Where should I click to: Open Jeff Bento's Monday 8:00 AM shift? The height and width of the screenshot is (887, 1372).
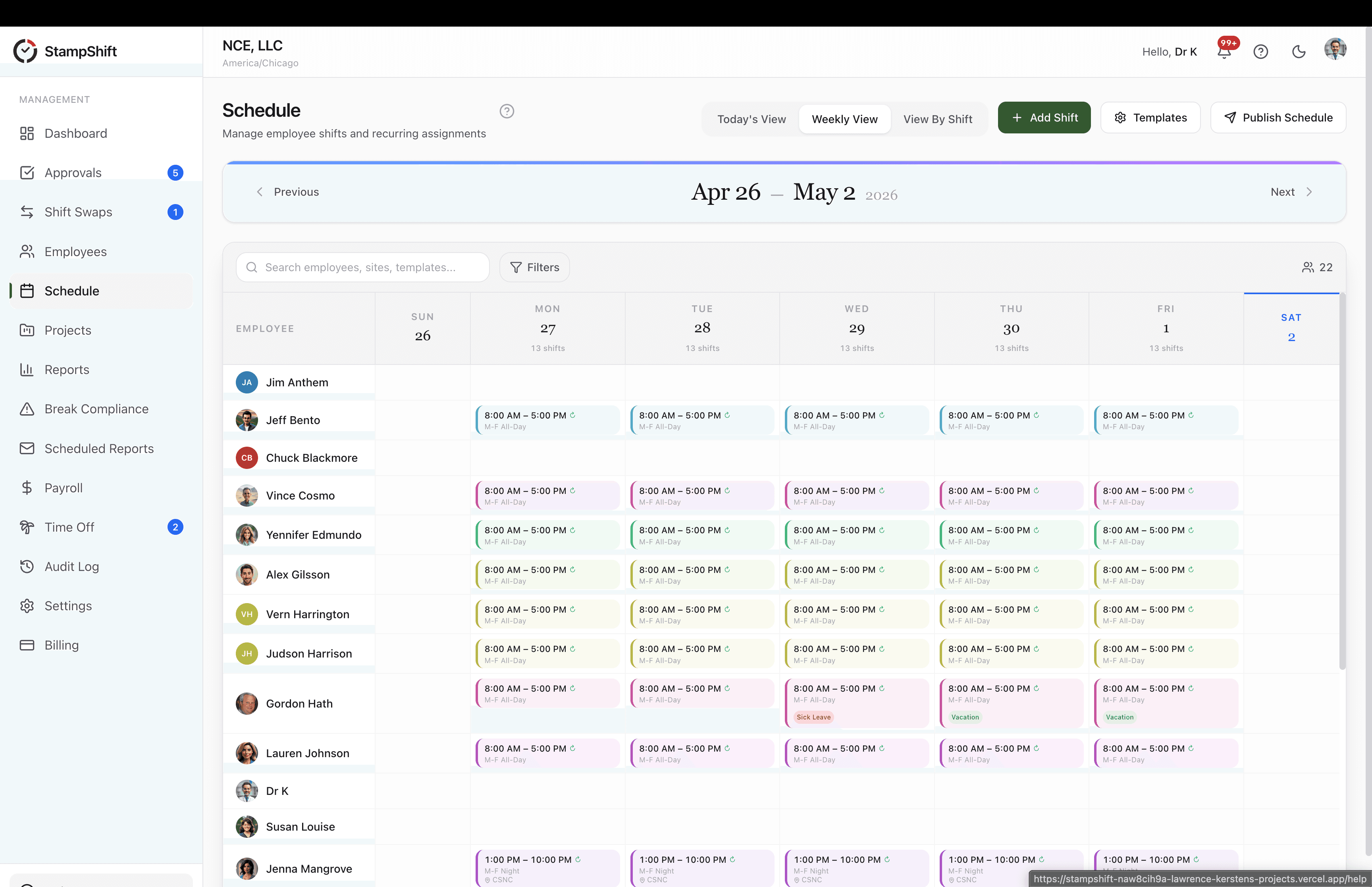click(547, 420)
